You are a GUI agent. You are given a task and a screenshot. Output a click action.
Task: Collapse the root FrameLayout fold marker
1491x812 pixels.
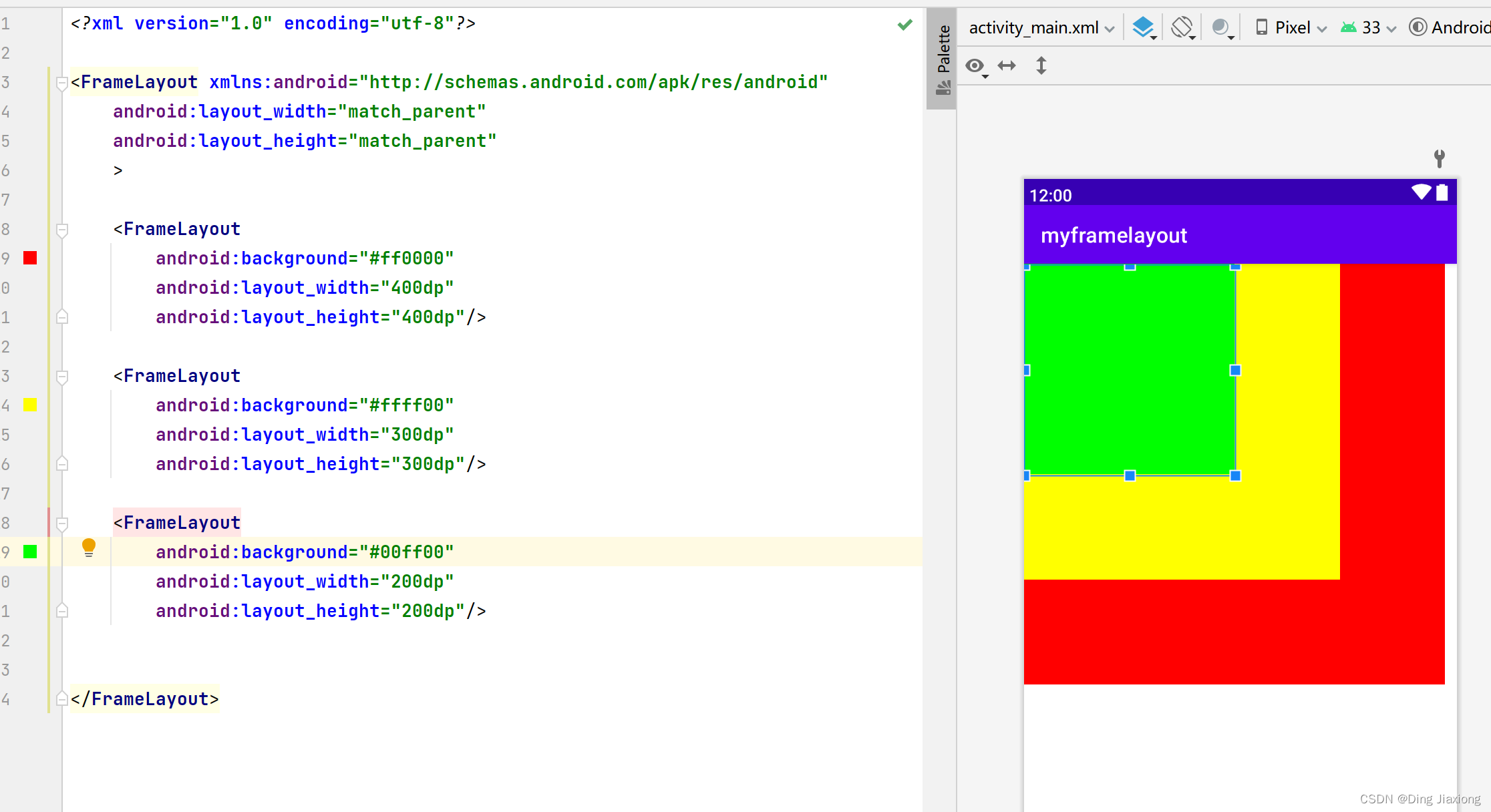62,83
